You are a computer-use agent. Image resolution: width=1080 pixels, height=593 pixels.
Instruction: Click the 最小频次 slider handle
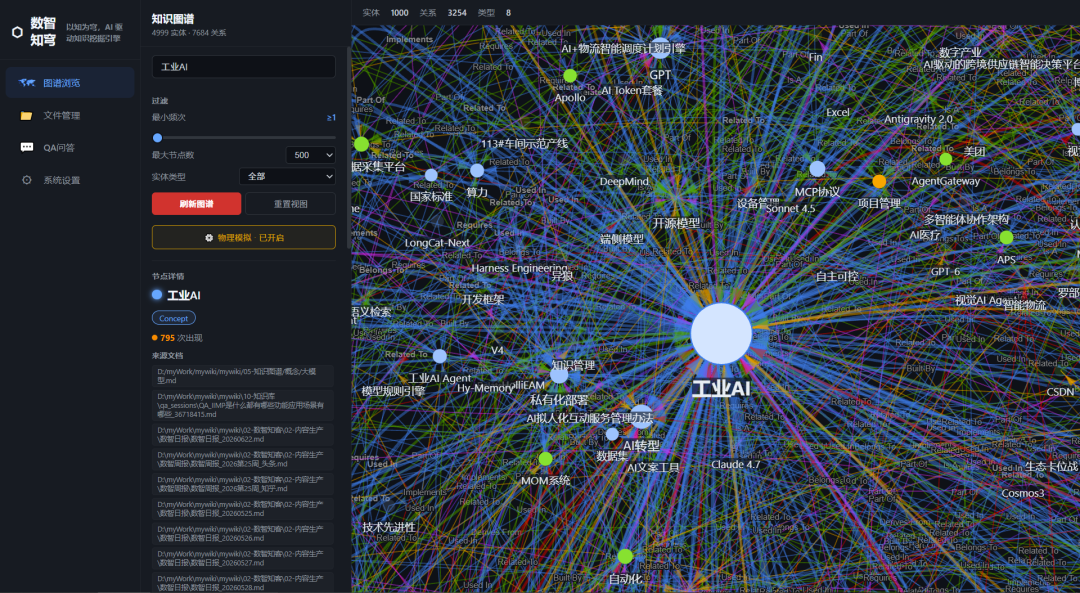click(x=158, y=138)
